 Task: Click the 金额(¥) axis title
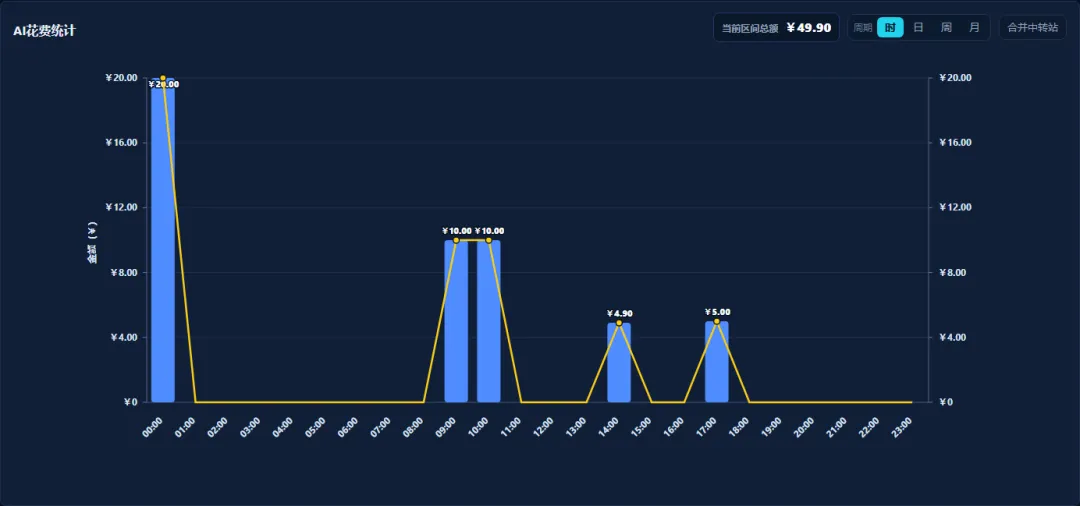92,242
